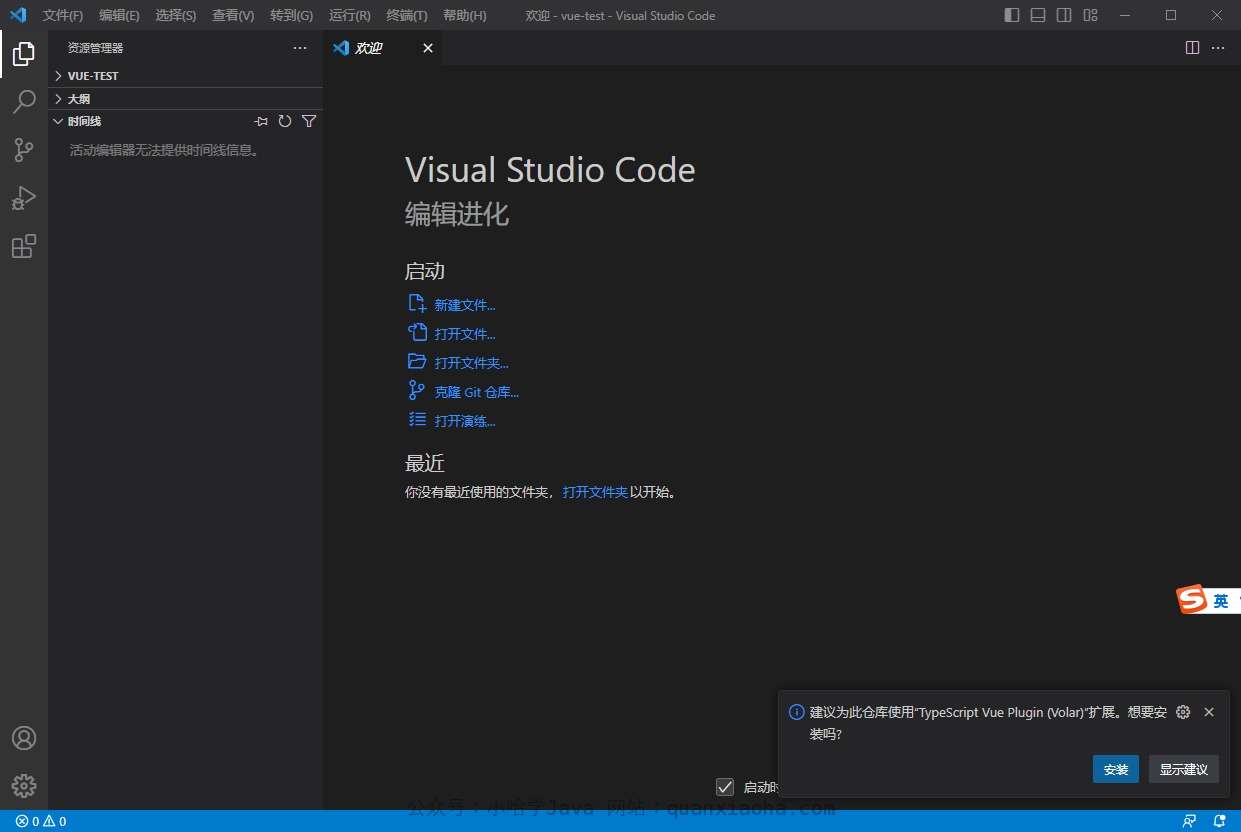
Task: Open the Manage gear icon
Action: pyautogui.click(x=24, y=786)
